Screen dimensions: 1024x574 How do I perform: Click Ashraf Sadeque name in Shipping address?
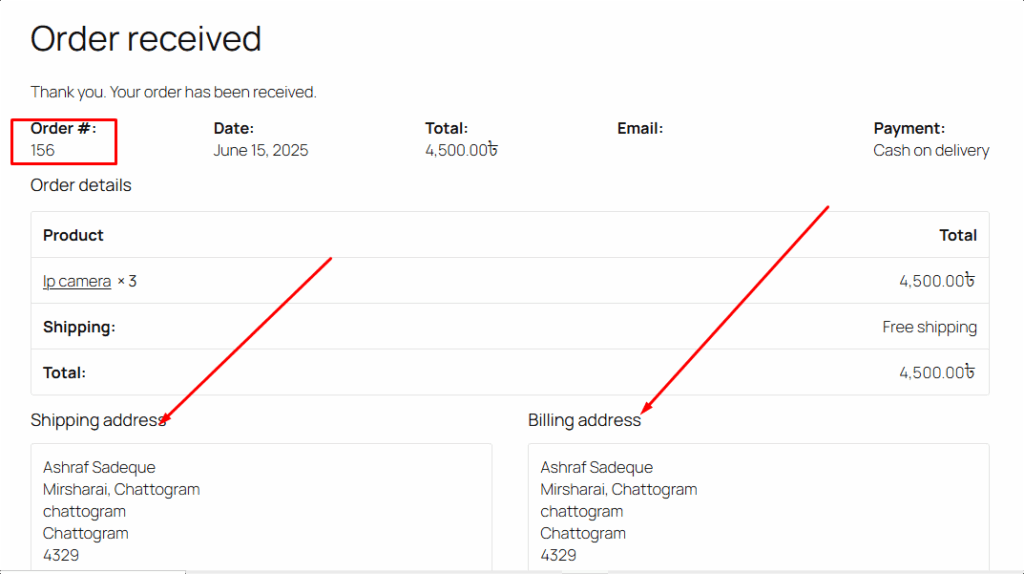point(99,467)
